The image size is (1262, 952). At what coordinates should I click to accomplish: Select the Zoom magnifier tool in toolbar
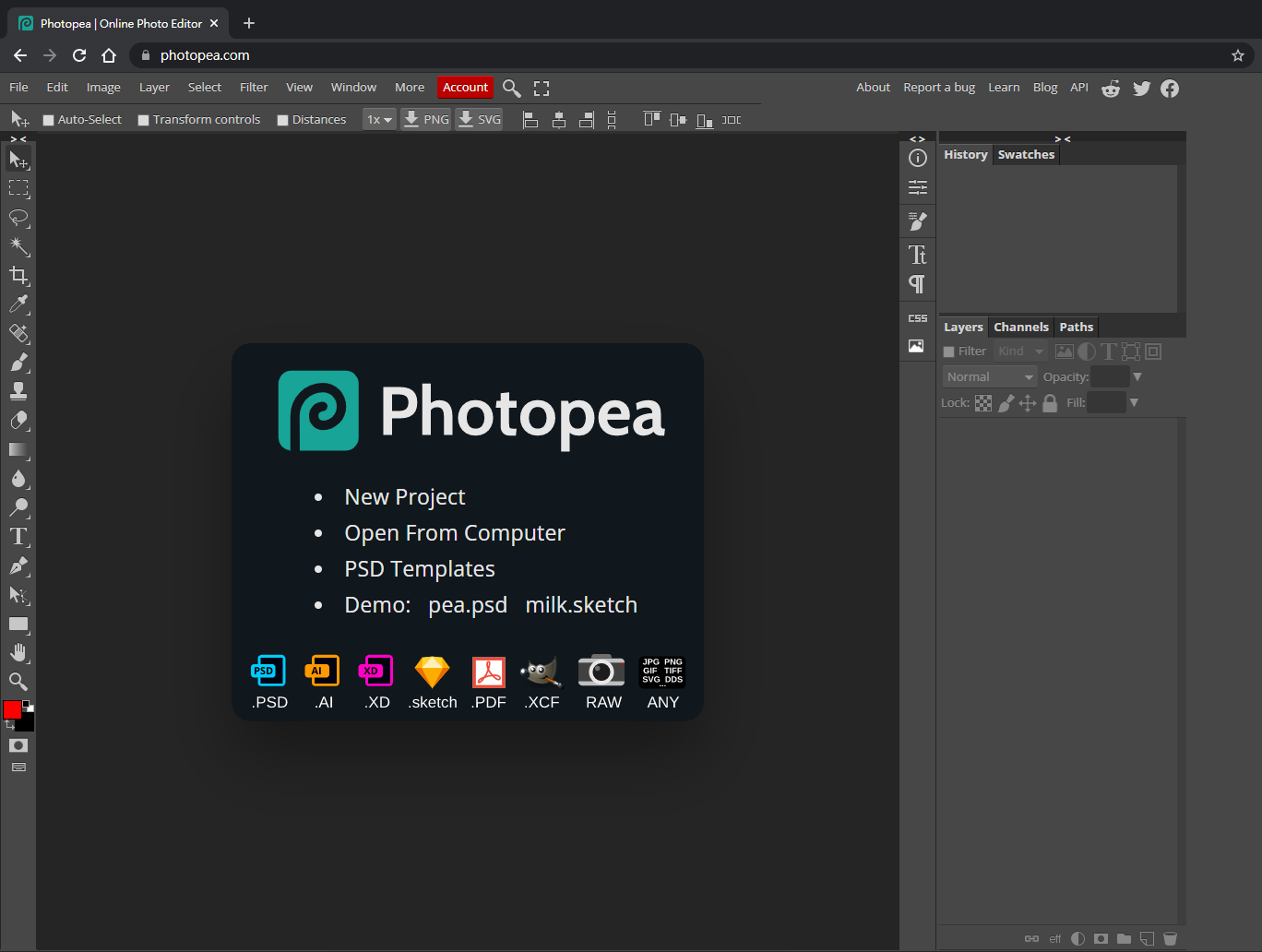pyautogui.click(x=18, y=682)
